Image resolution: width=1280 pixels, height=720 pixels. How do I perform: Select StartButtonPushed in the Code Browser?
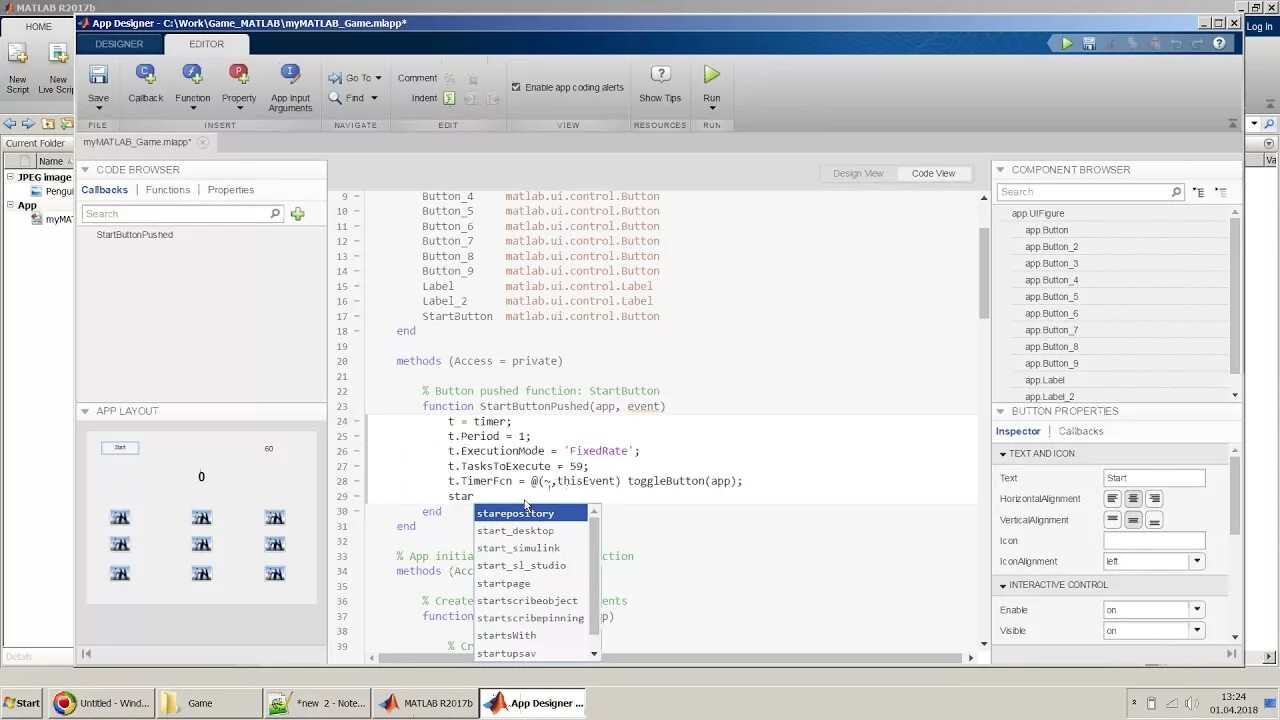click(135, 235)
